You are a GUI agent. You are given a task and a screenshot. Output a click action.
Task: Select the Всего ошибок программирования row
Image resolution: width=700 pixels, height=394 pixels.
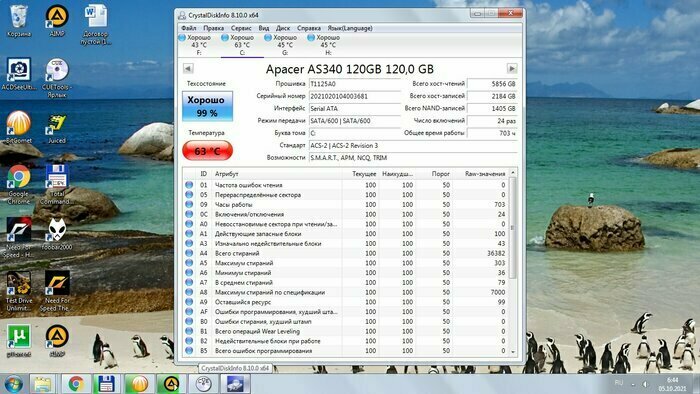coord(346,351)
